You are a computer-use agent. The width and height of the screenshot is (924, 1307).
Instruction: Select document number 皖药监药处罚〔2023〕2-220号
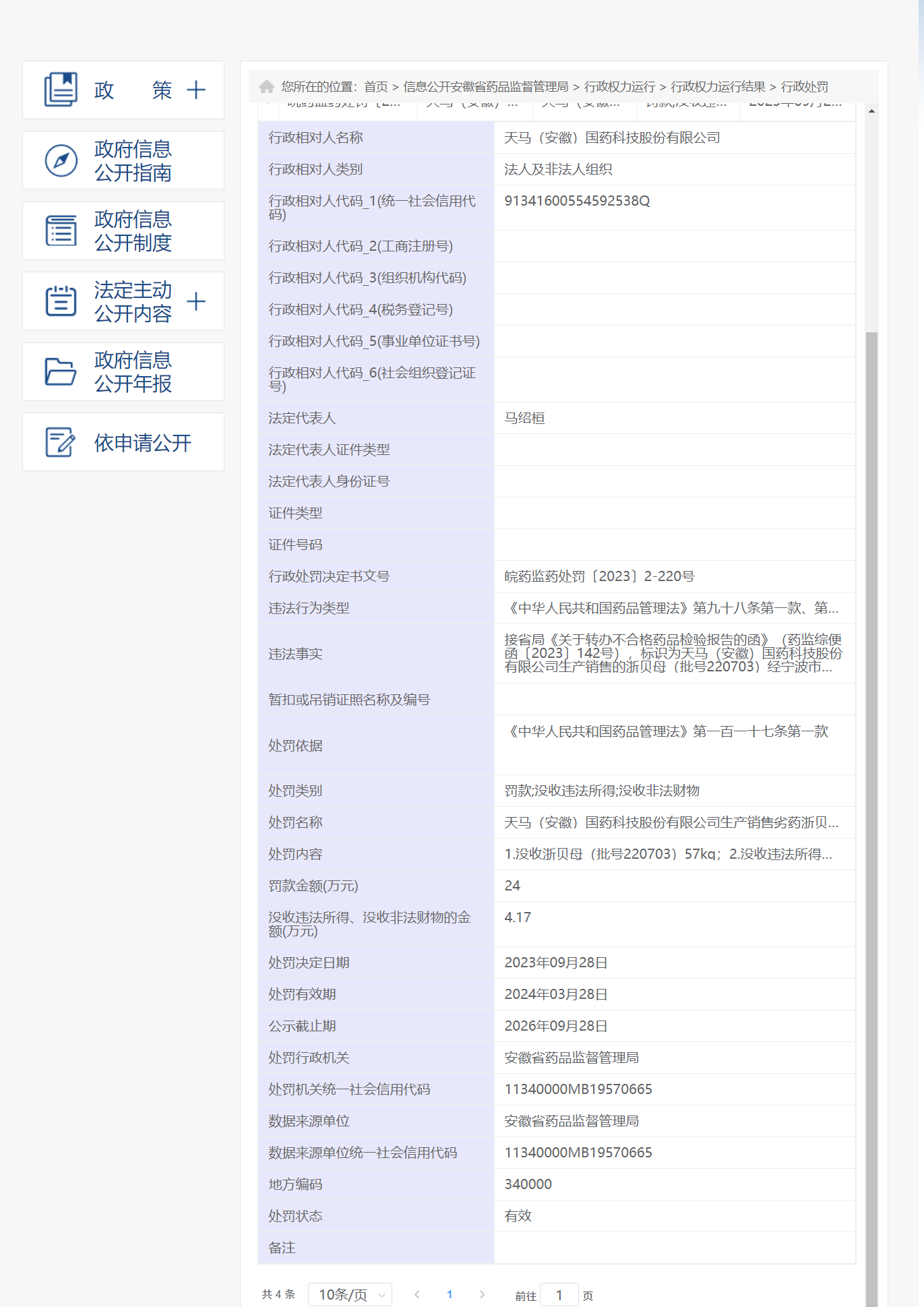pyautogui.click(x=599, y=576)
